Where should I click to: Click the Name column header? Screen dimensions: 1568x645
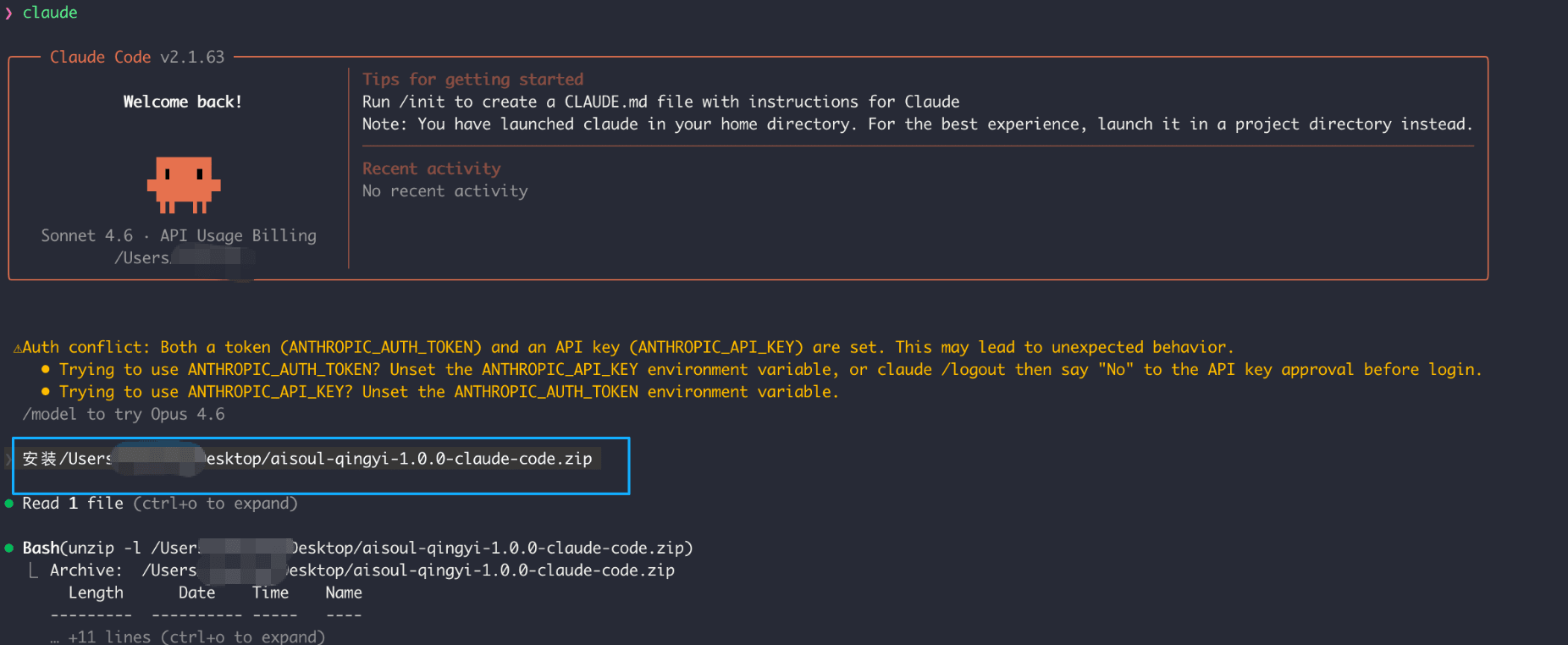pos(344,593)
